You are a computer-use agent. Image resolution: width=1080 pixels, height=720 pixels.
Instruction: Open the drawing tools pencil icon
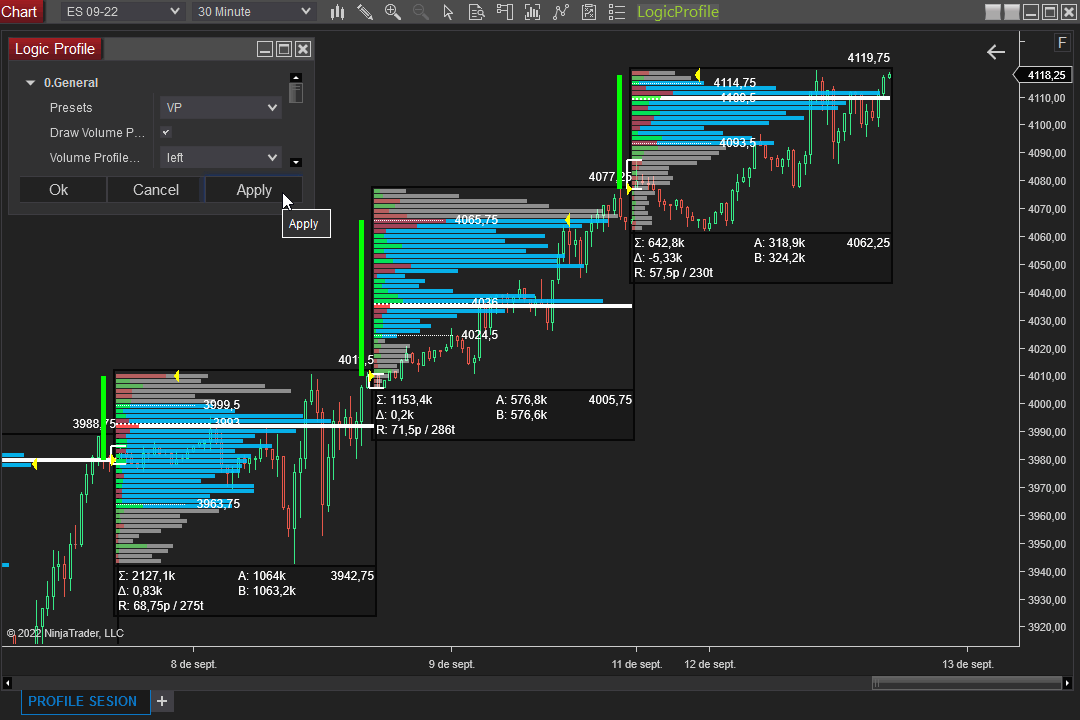pyautogui.click(x=364, y=12)
